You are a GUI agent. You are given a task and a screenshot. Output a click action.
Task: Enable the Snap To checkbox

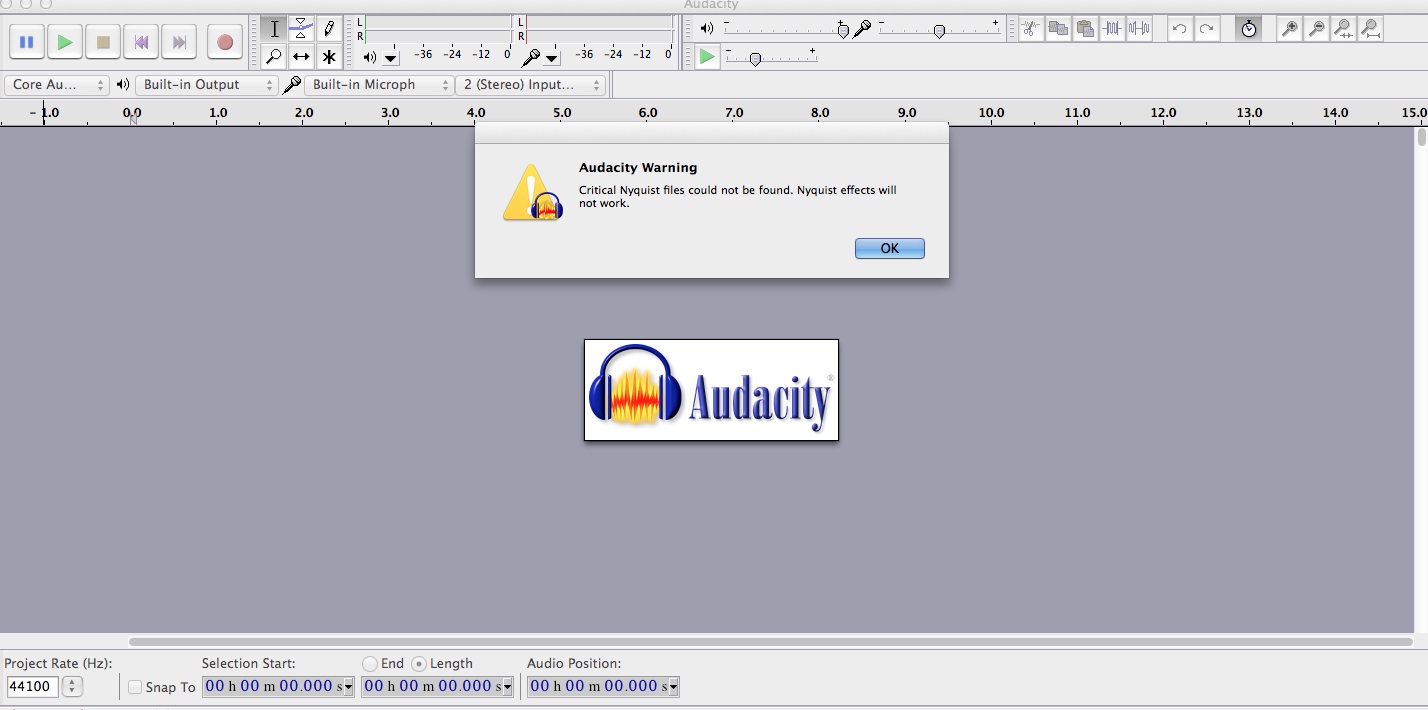136,687
